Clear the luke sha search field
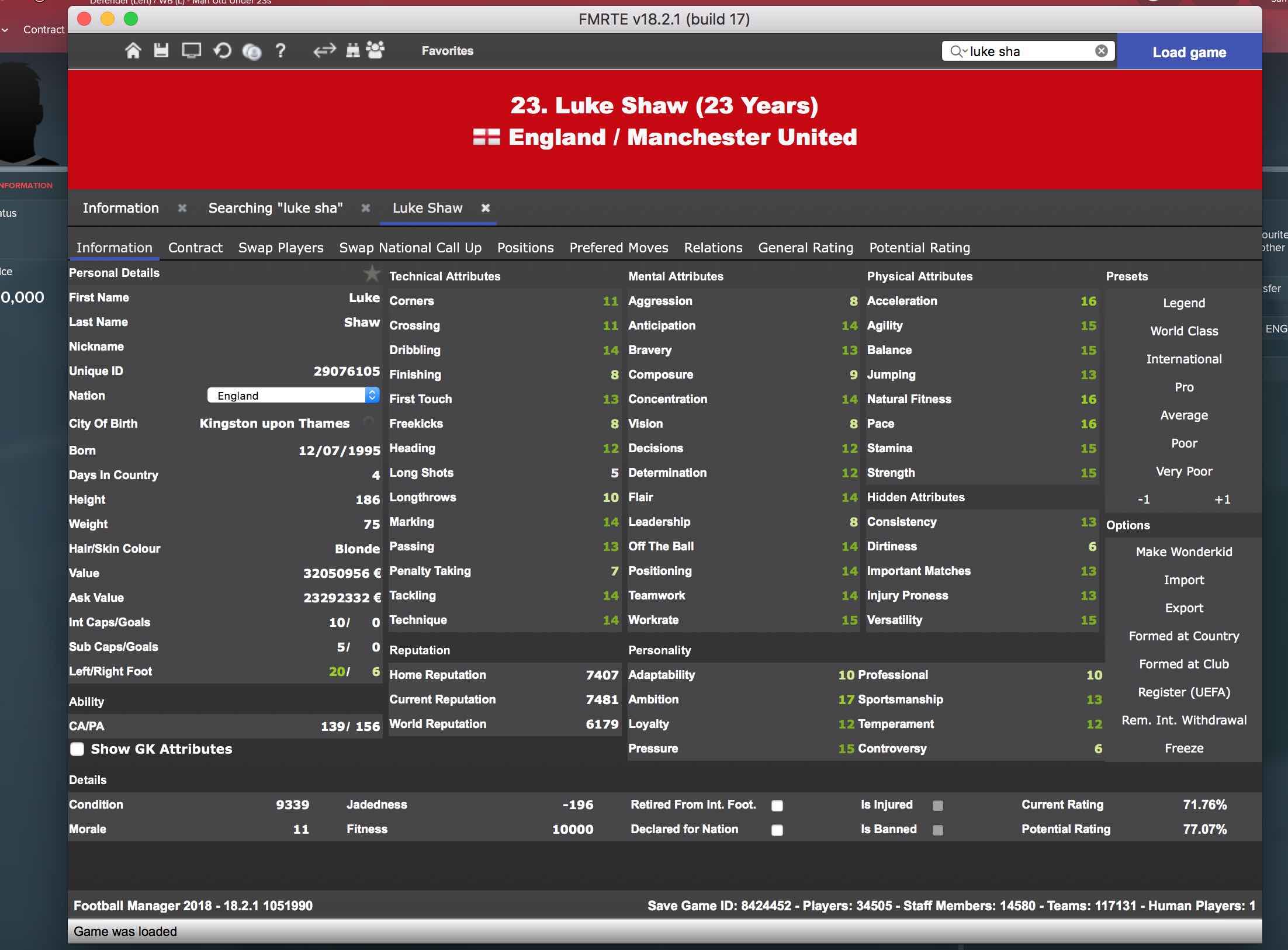1288x950 pixels. click(1102, 51)
